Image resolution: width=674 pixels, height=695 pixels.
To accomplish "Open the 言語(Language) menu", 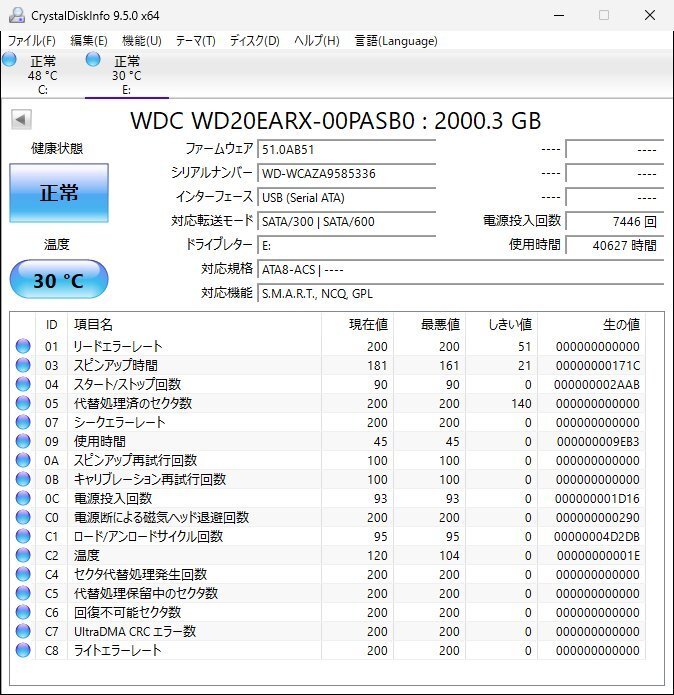I will pos(396,41).
